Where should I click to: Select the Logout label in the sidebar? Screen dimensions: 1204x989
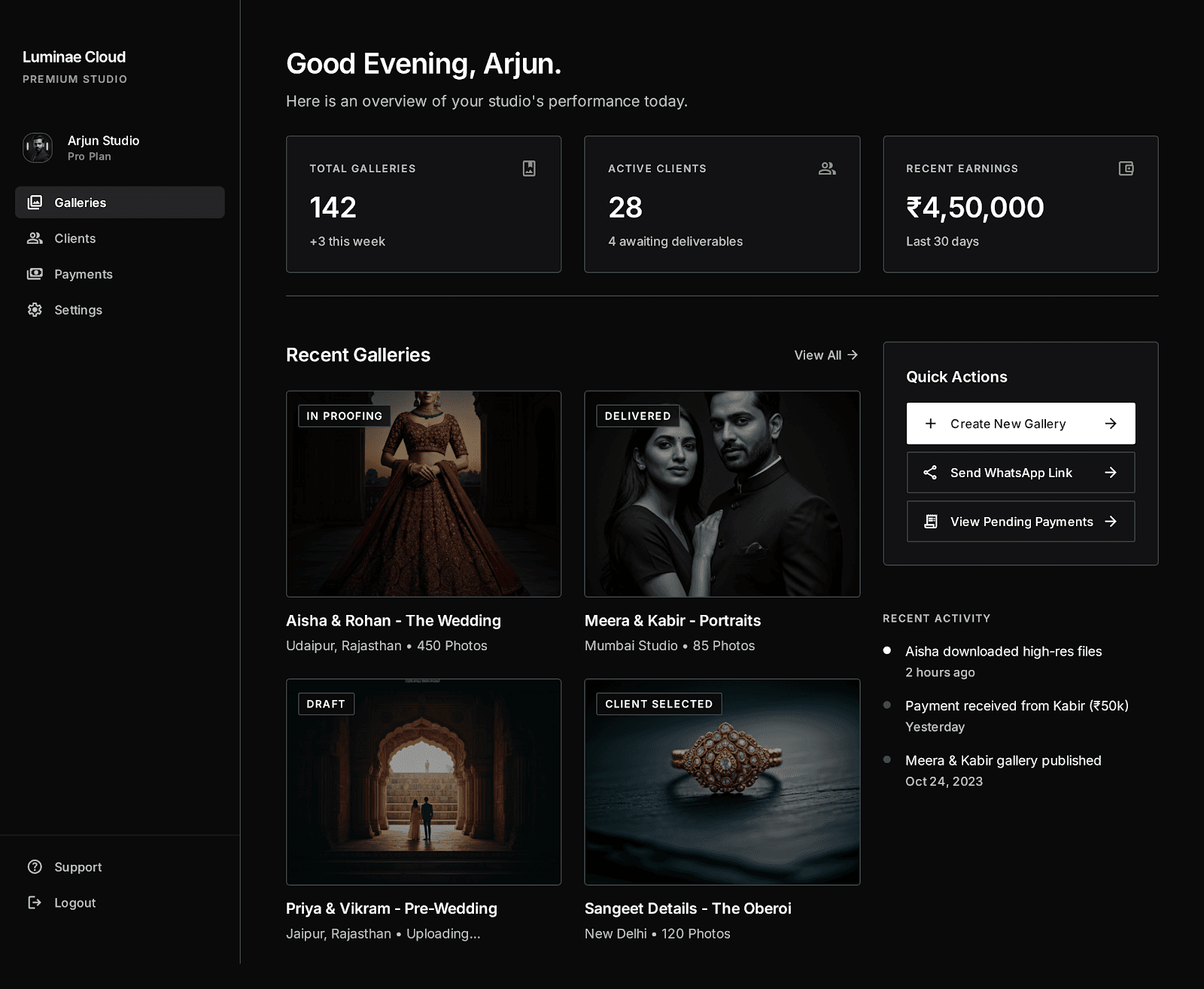[75, 902]
